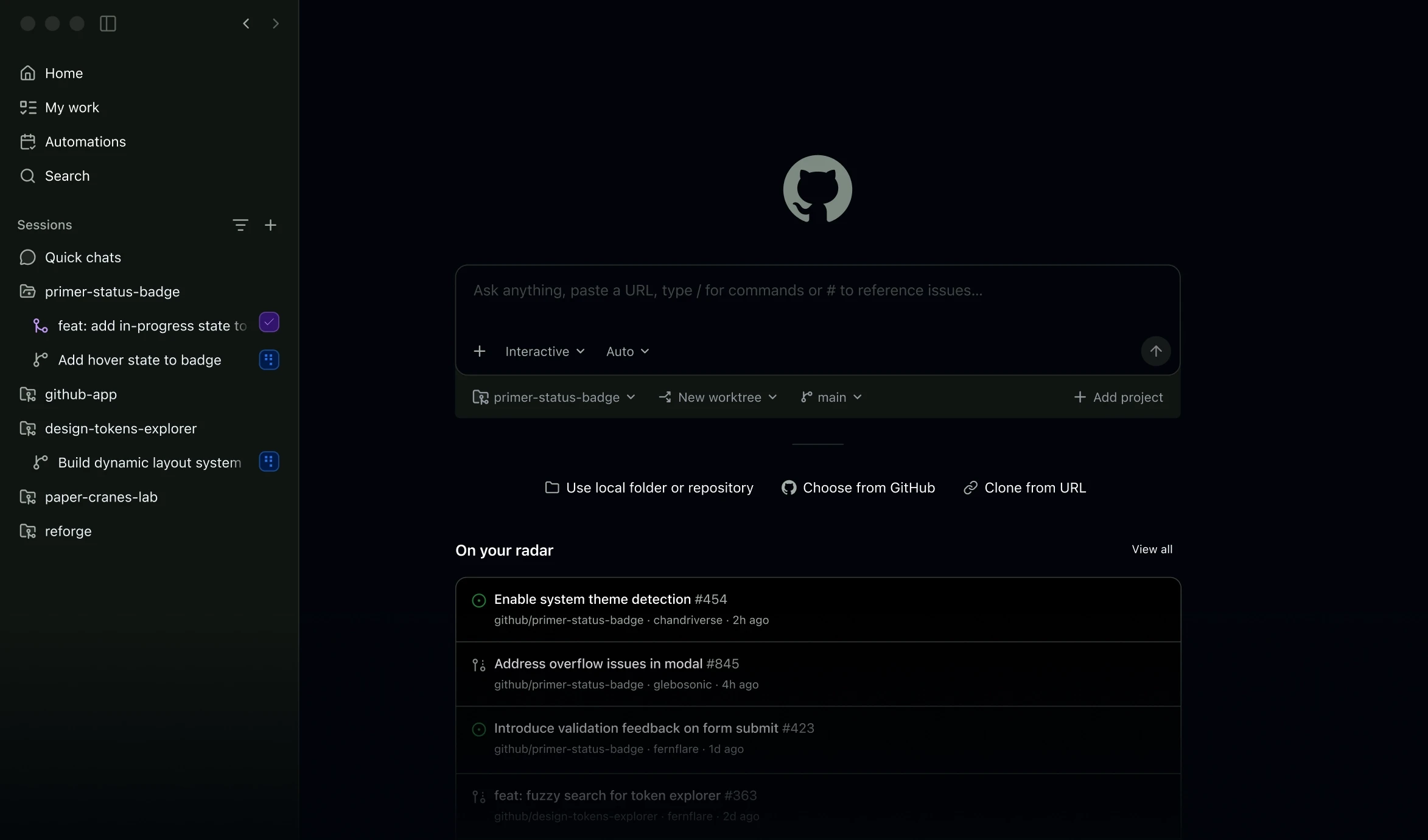The width and height of the screenshot is (1428, 840).
Task: Open Interactive mode dropdown
Action: [x=545, y=351]
